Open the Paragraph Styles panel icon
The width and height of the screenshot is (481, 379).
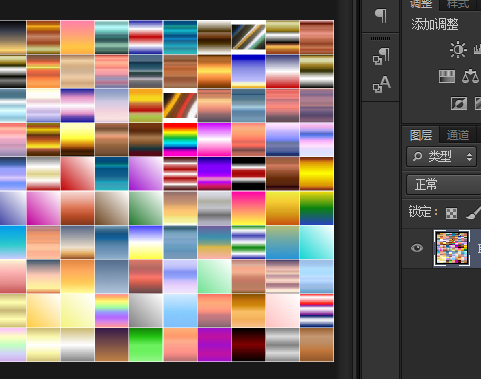(381, 56)
